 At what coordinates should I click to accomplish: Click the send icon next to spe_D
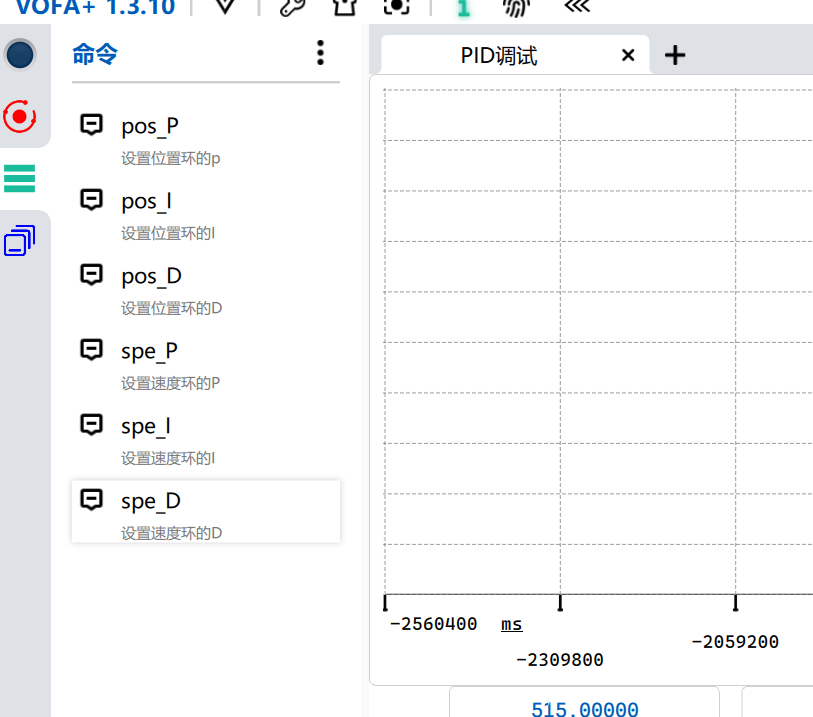pos(91,499)
